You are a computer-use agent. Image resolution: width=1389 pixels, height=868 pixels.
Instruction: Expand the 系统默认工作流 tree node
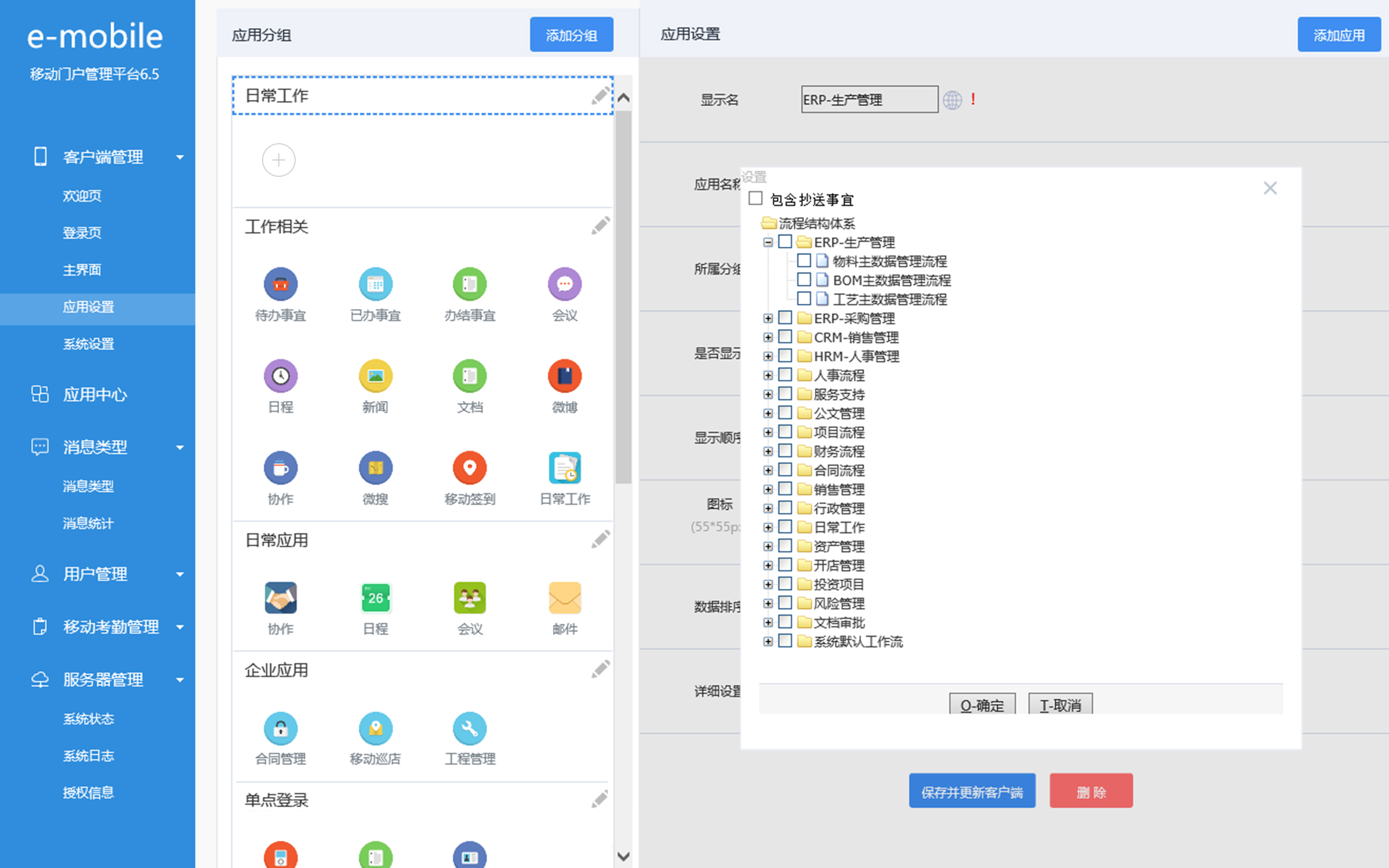(x=768, y=641)
